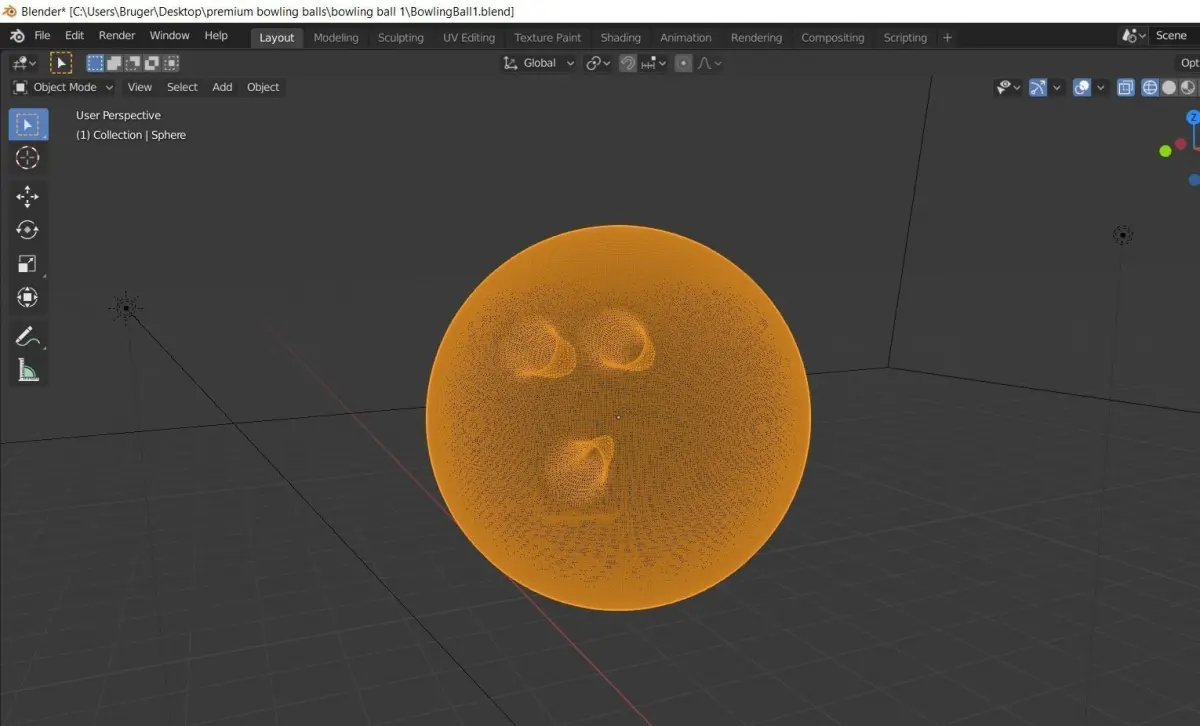
Task: Select the Select Box tool in the toolbar
Action: click(x=28, y=125)
